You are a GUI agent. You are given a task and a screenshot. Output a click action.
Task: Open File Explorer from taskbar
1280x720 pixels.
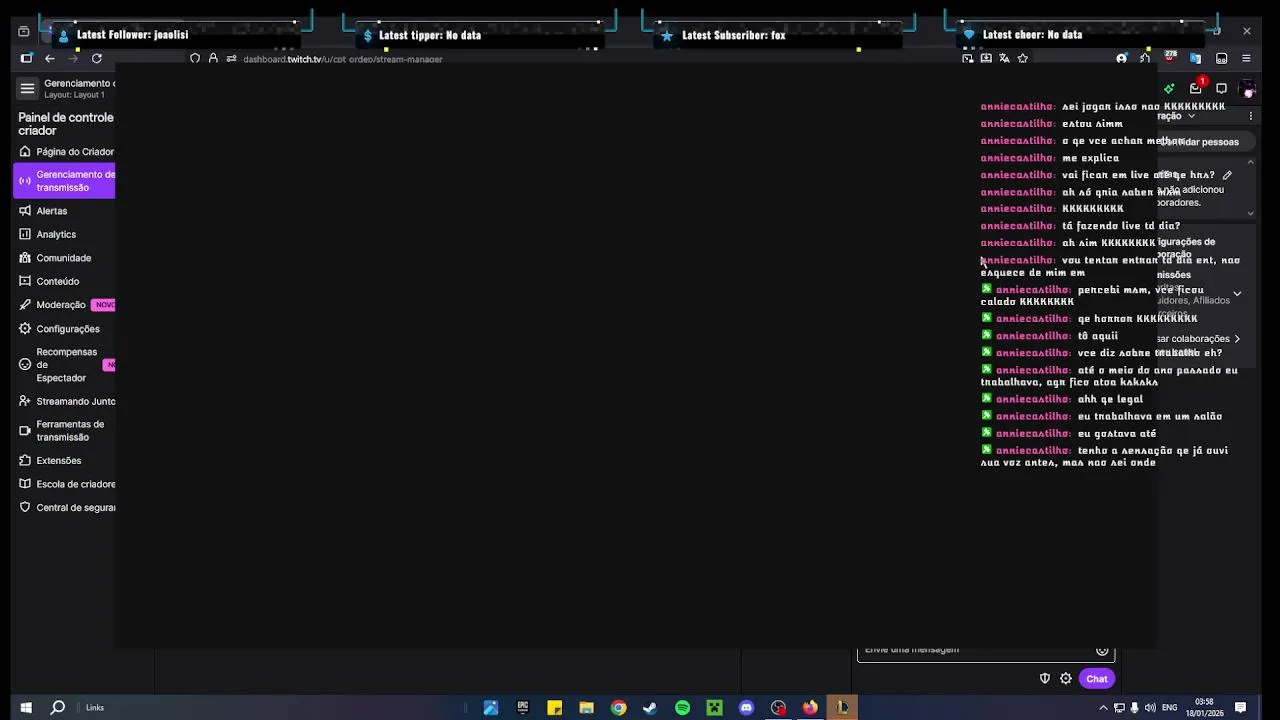tap(587, 707)
